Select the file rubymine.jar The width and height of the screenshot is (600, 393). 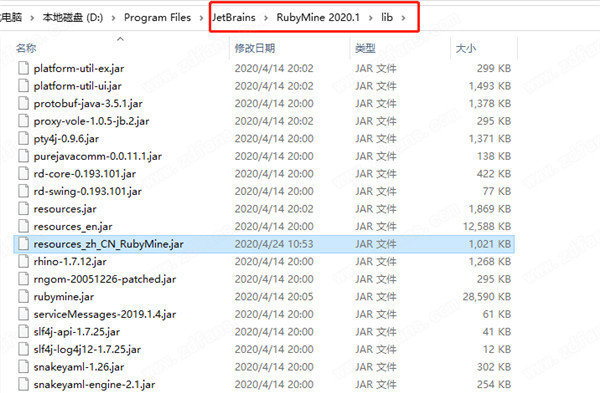tap(64, 297)
